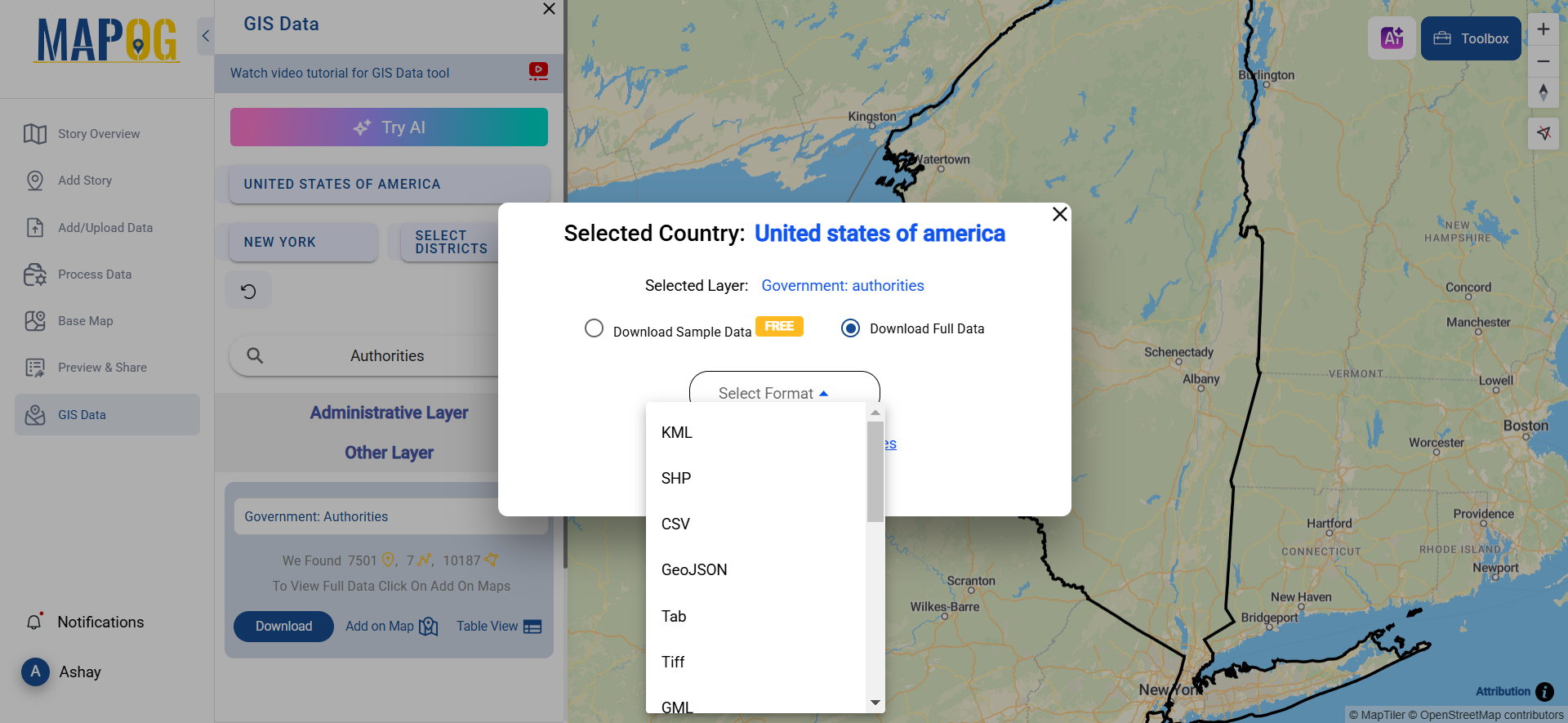
Task: Click the Try AI button
Action: click(389, 127)
